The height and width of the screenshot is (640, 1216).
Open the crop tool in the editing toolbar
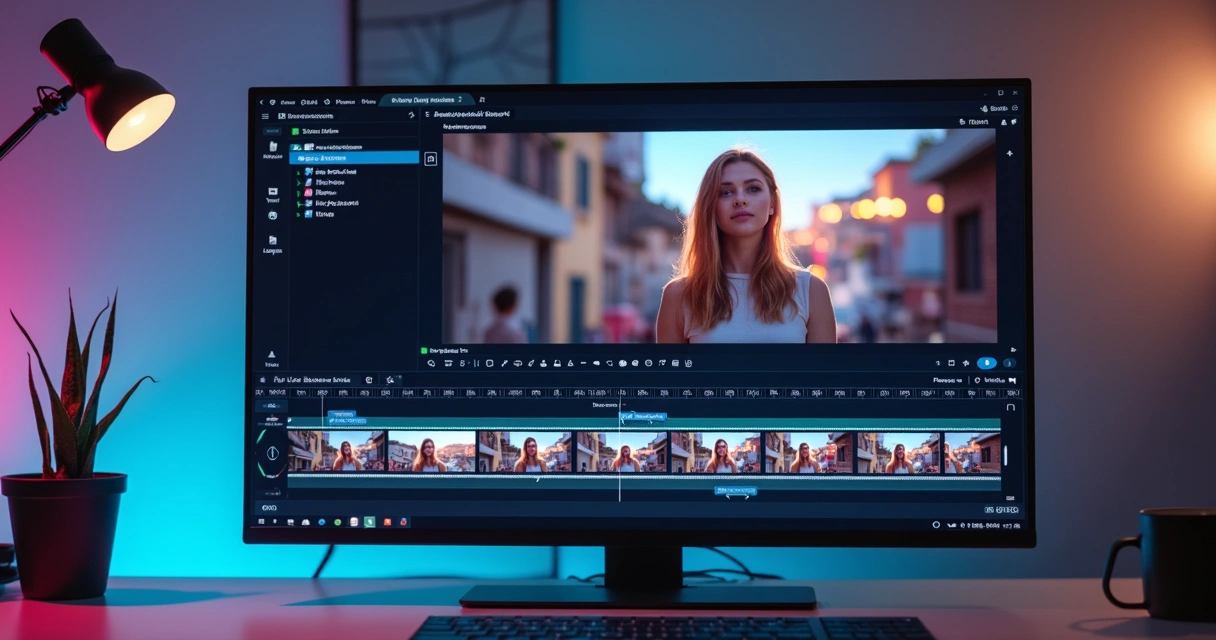pyautogui.click(x=489, y=363)
